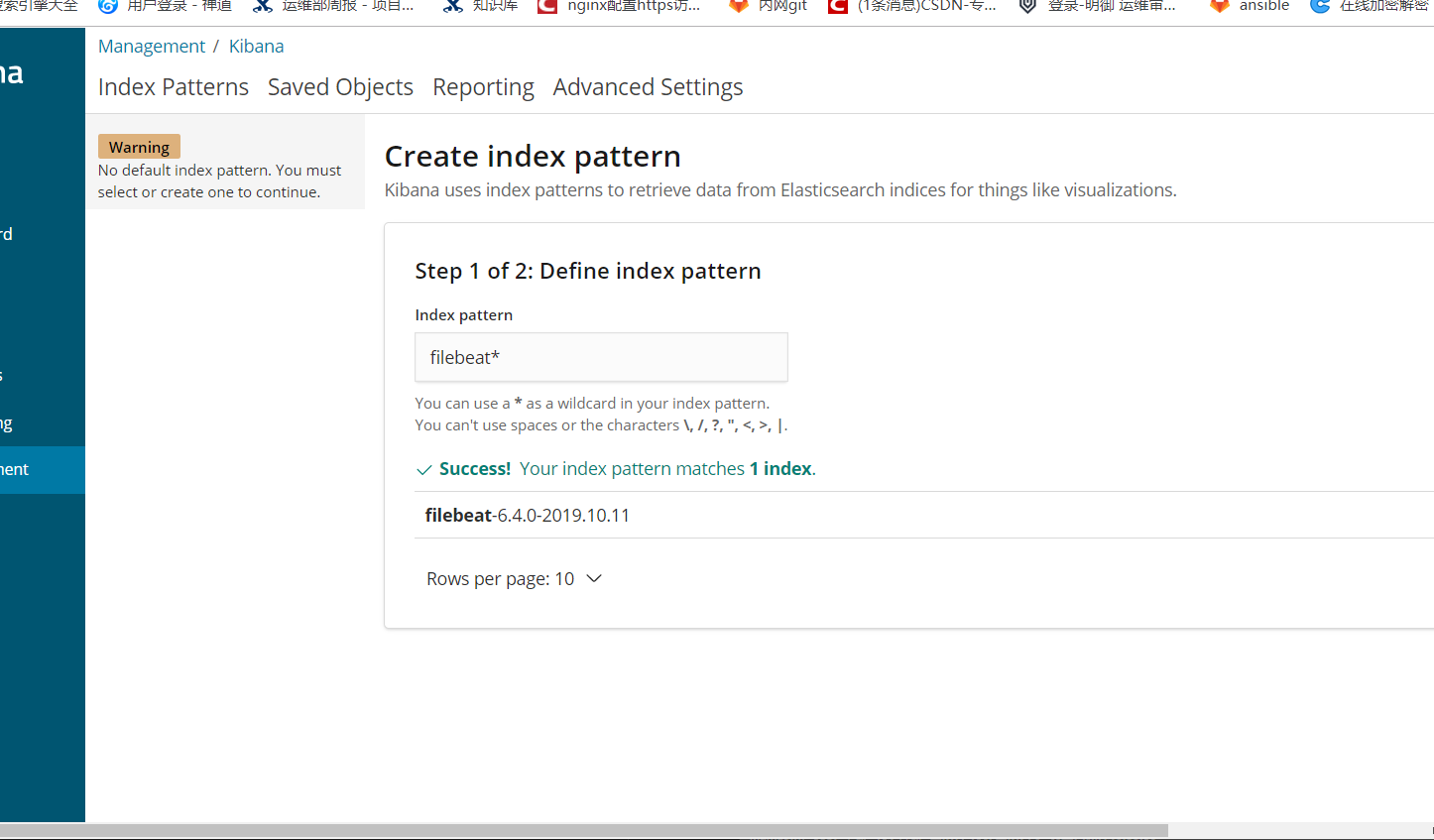
Task: Focus the Index pattern input with filebeat*
Action: coord(601,357)
